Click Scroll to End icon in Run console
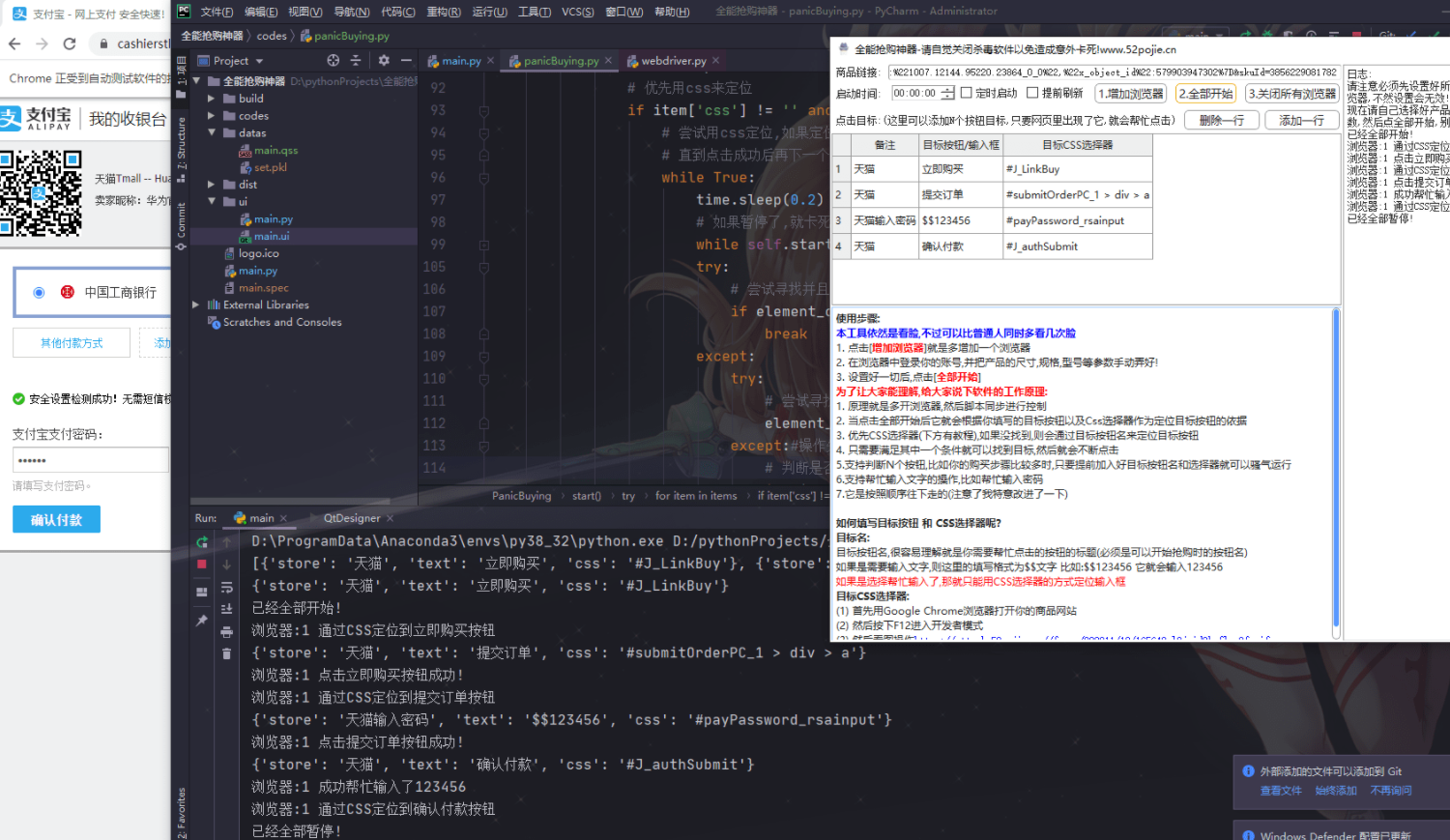 tap(226, 610)
